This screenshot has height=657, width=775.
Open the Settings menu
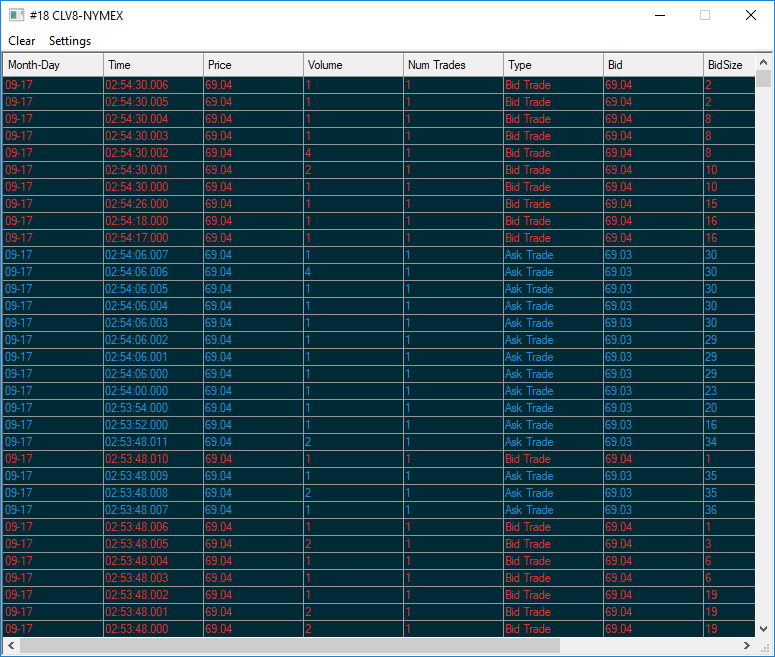pyautogui.click(x=70, y=41)
